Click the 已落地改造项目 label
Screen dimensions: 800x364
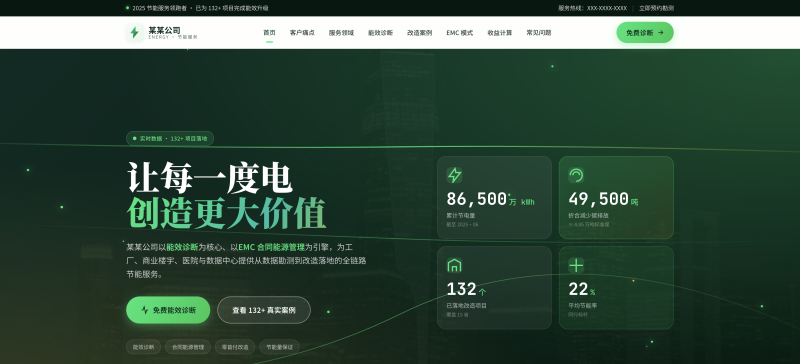[467, 305]
